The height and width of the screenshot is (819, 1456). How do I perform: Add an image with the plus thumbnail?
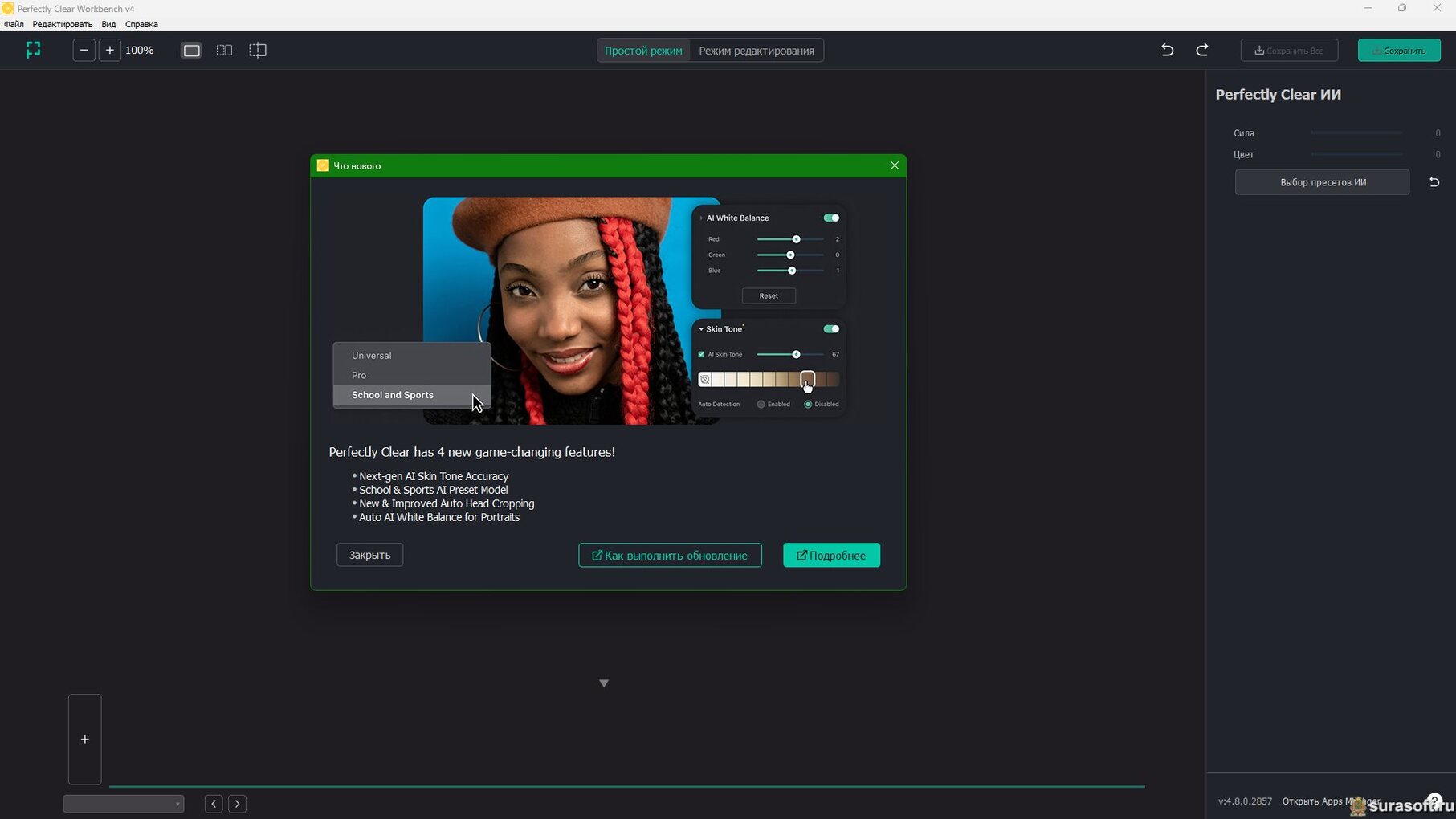pos(84,739)
